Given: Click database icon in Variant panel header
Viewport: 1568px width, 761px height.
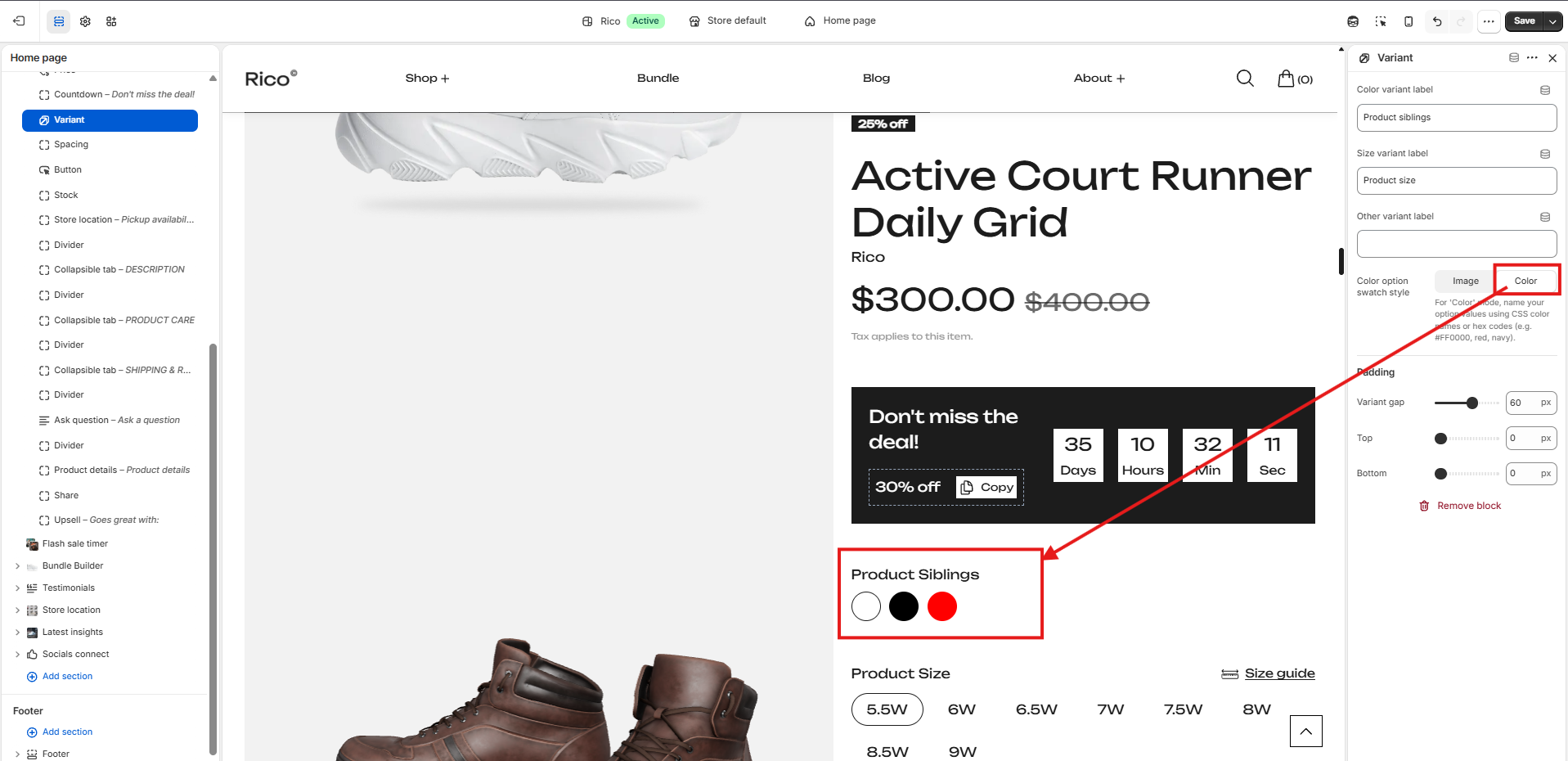Looking at the screenshot, I should (x=1514, y=58).
